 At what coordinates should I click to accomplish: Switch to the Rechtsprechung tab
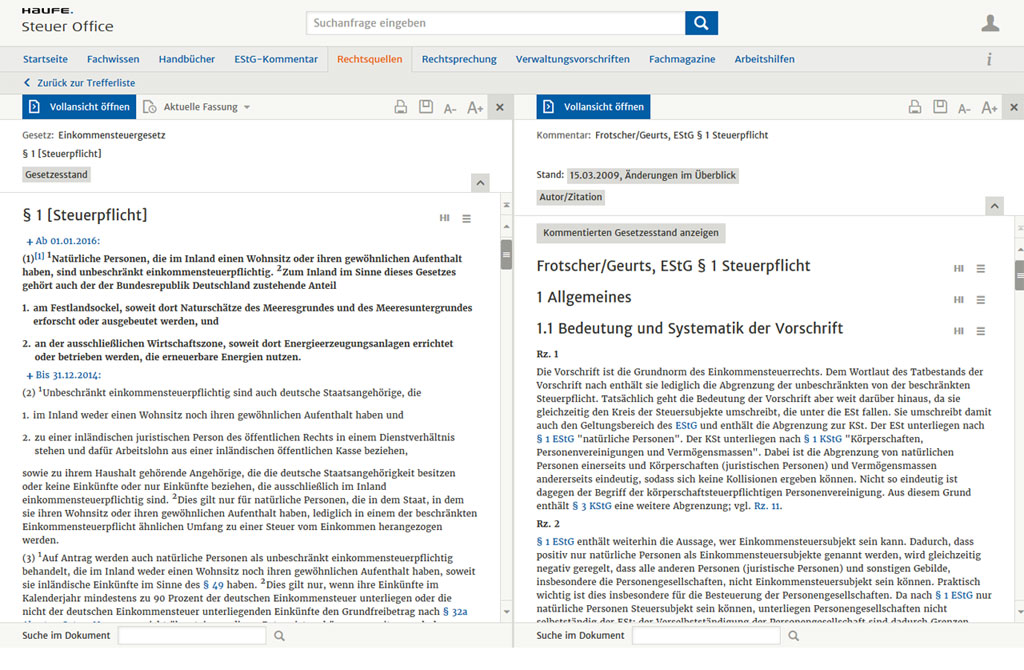(459, 59)
